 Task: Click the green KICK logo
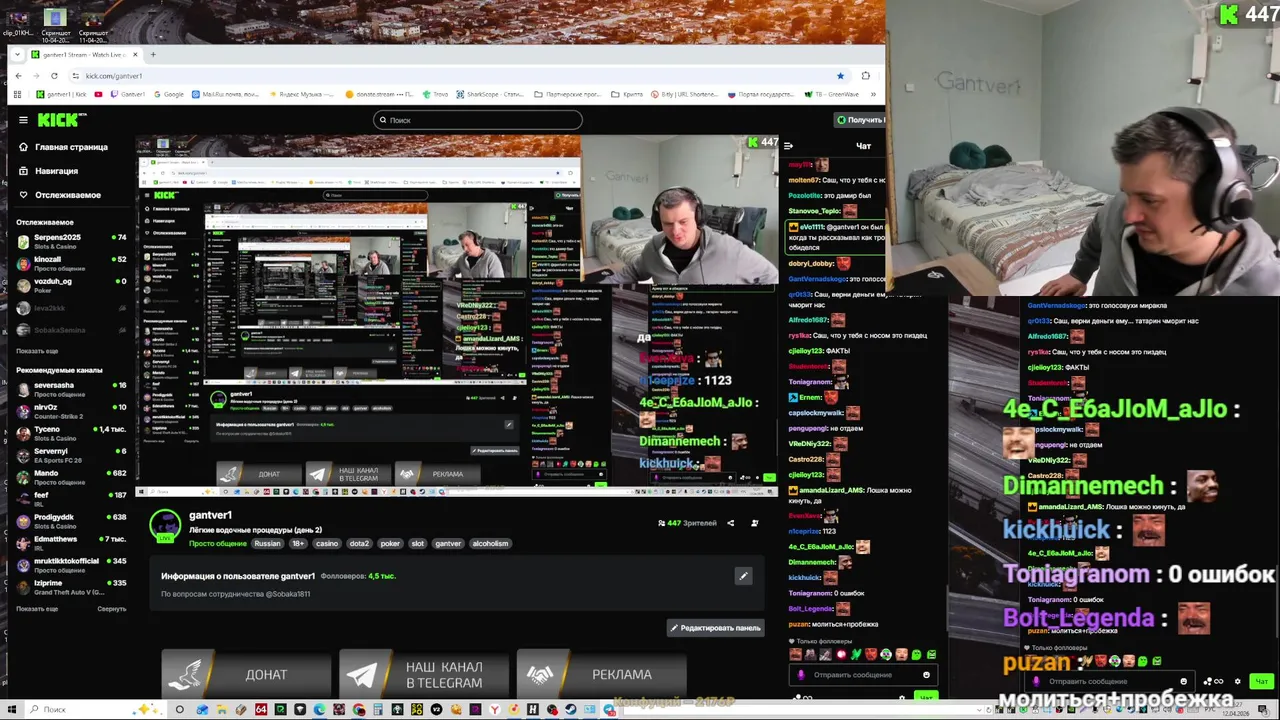(x=61, y=120)
